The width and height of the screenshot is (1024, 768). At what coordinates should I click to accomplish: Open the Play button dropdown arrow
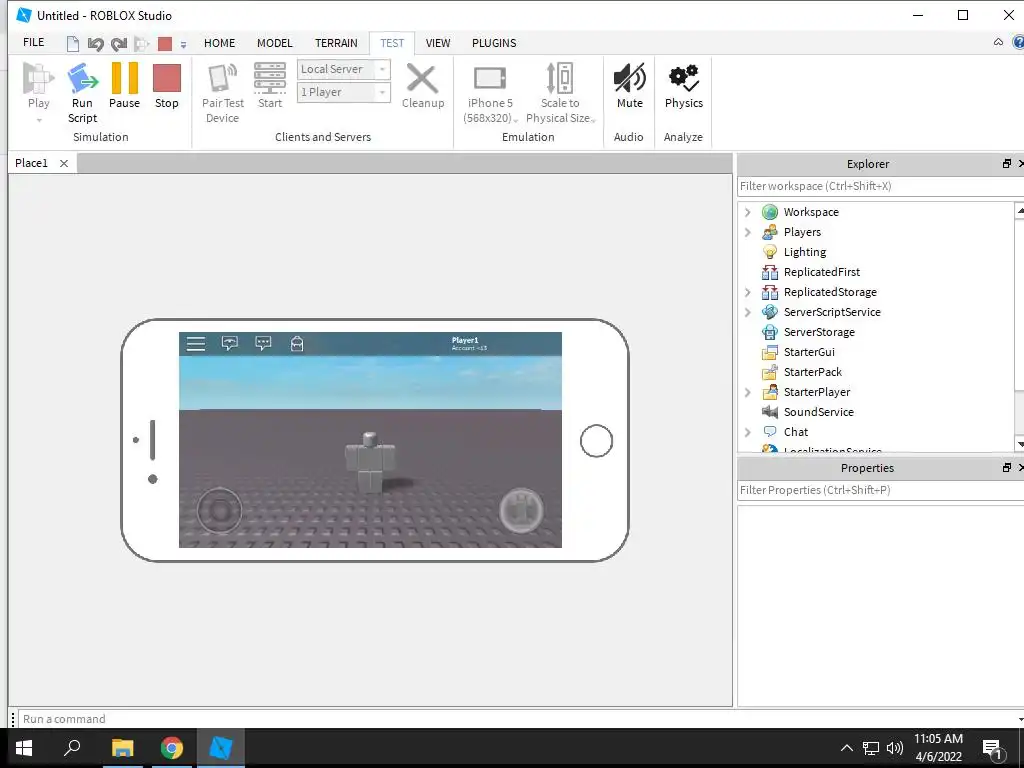click(x=39, y=120)
